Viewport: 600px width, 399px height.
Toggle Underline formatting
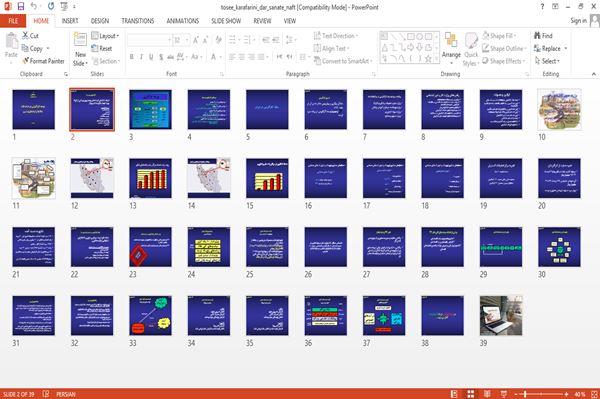(x=151, y=57)
